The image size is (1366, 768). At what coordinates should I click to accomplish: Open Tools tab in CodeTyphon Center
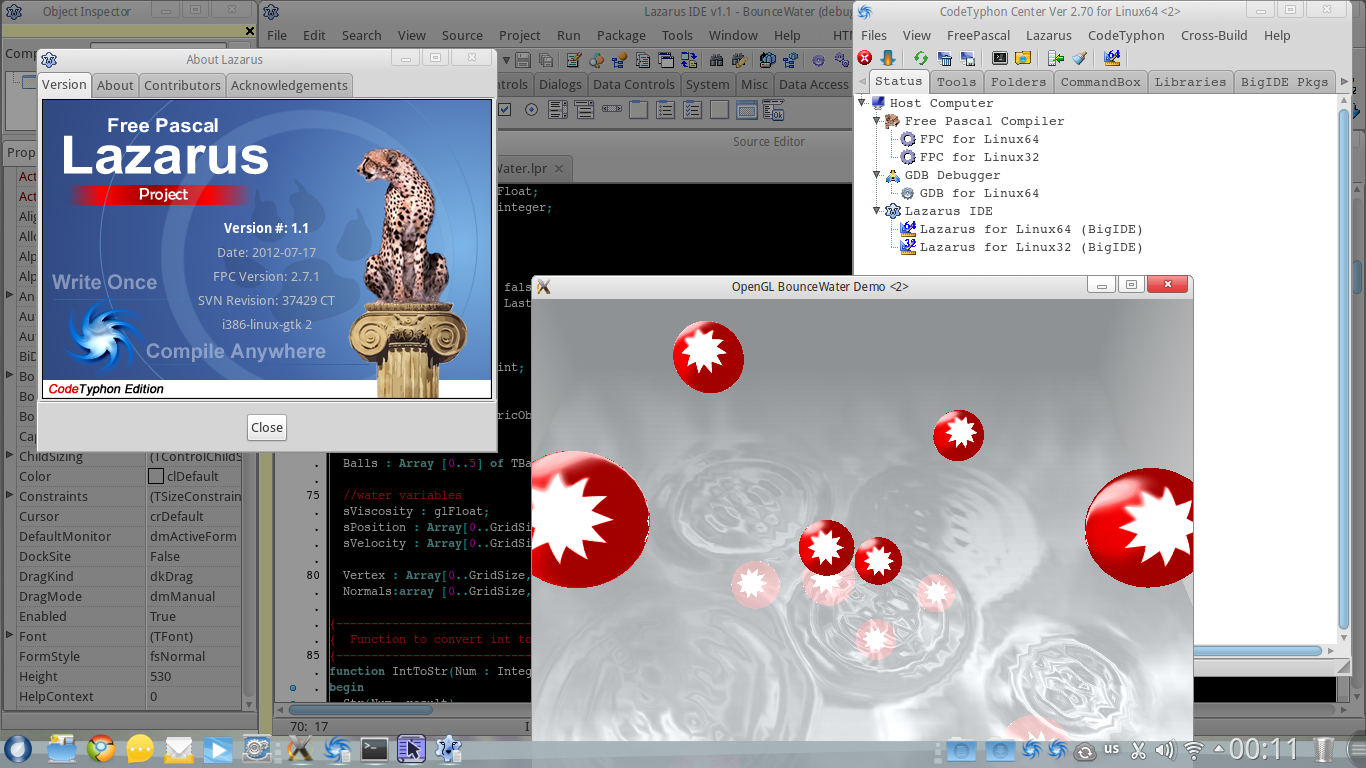(956, 82)
